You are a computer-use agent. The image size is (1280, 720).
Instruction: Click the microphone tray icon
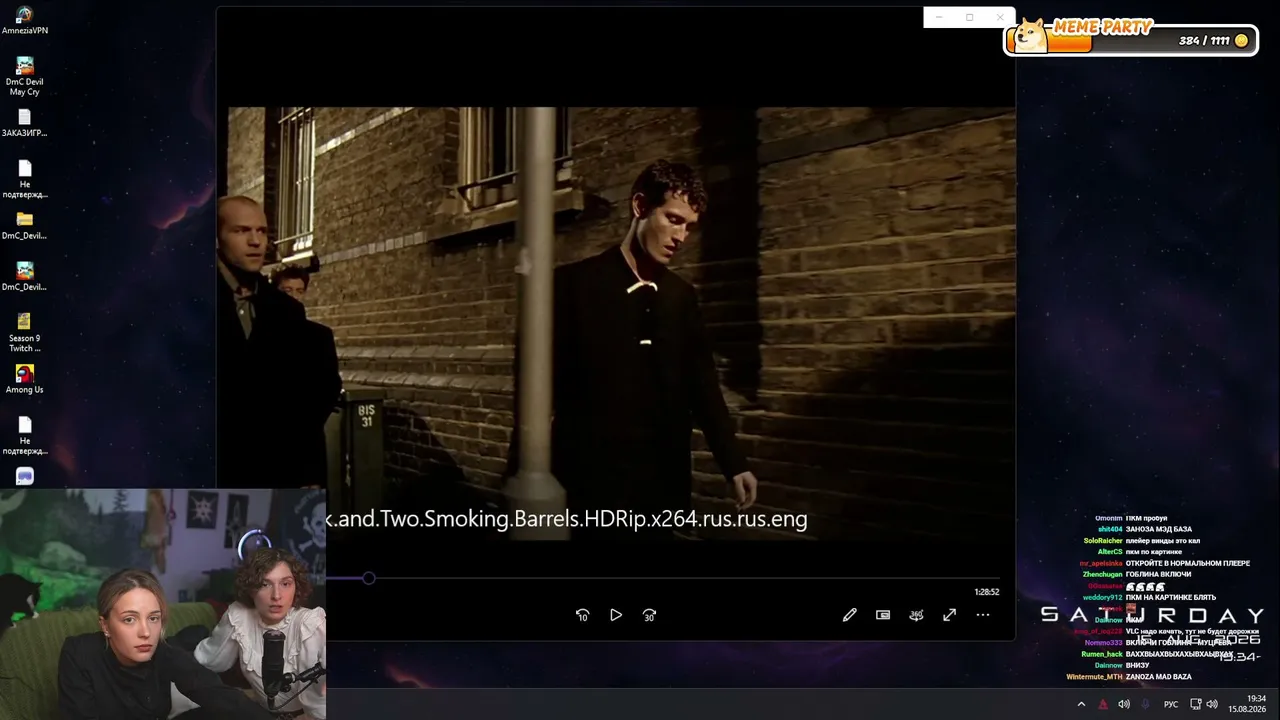(x=1146, y=704)
